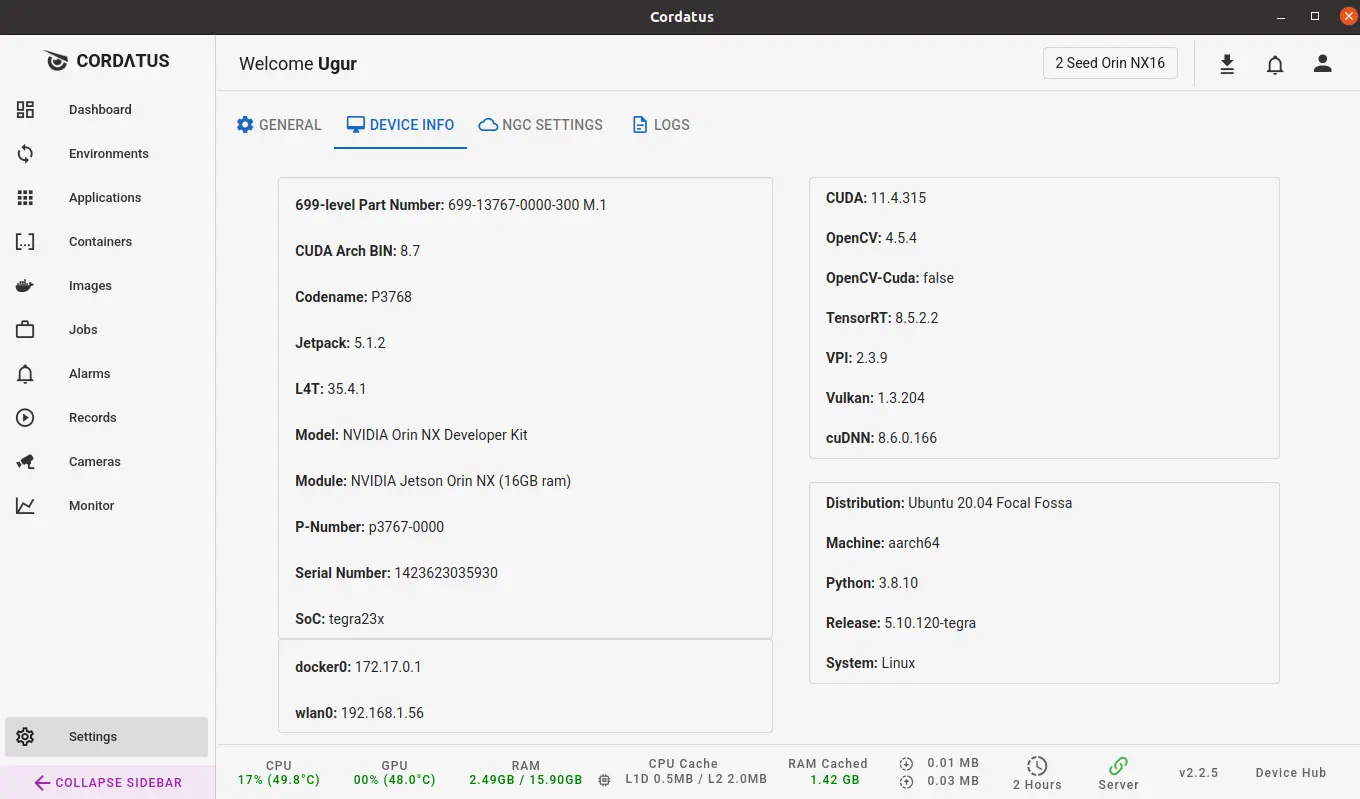Click the download icon in the header
The width and height of the screenshot is (1360, 799).
(1227, 64)
